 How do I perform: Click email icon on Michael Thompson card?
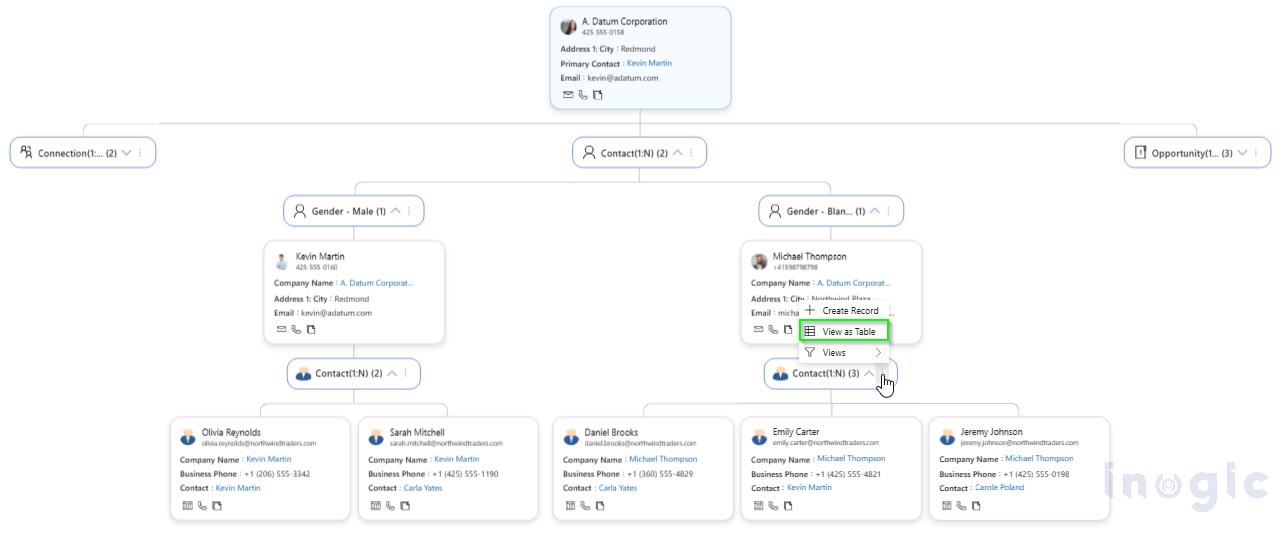pos(758,329)
